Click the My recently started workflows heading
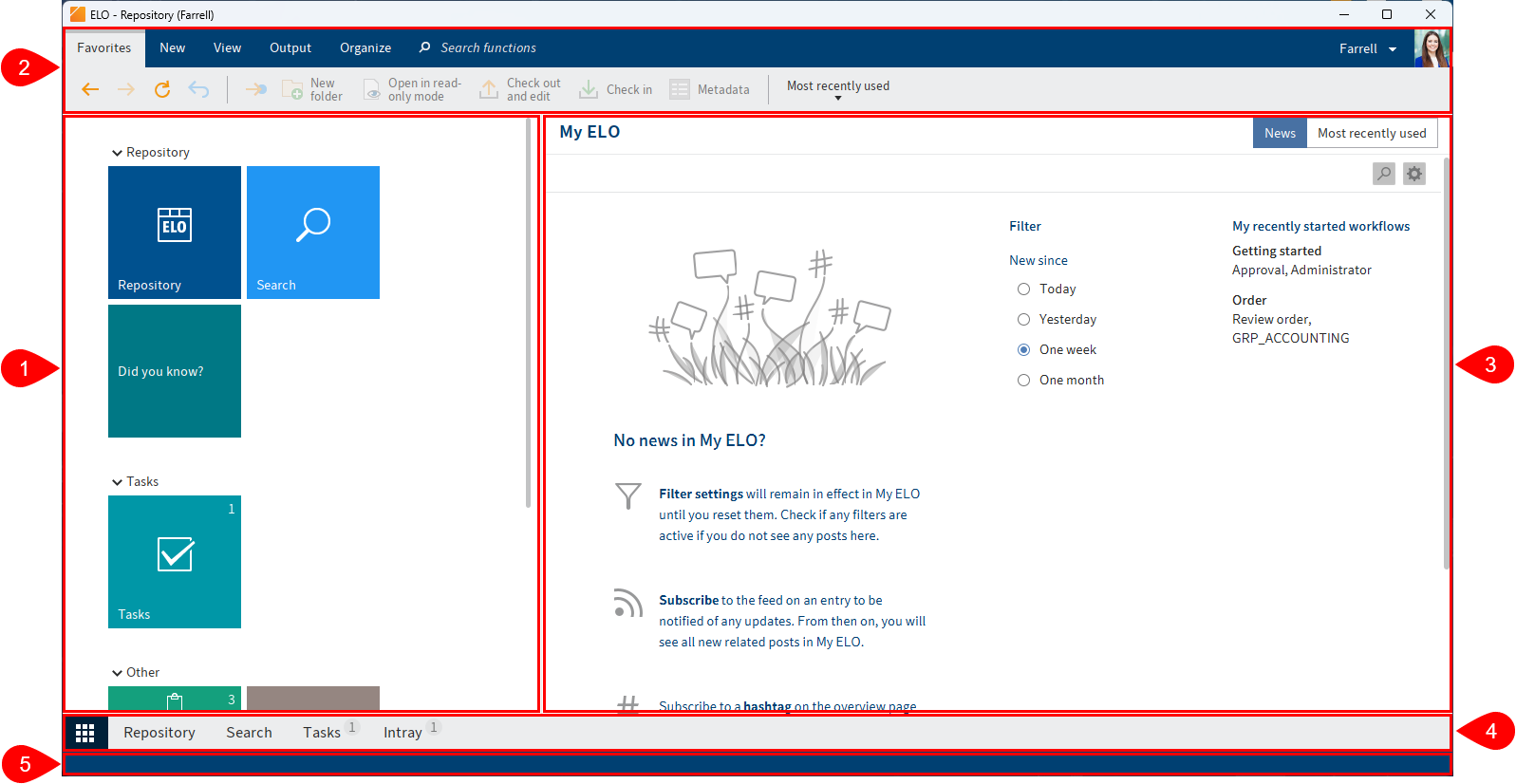Screen dimensions: 1516x784 [1320, 227]
